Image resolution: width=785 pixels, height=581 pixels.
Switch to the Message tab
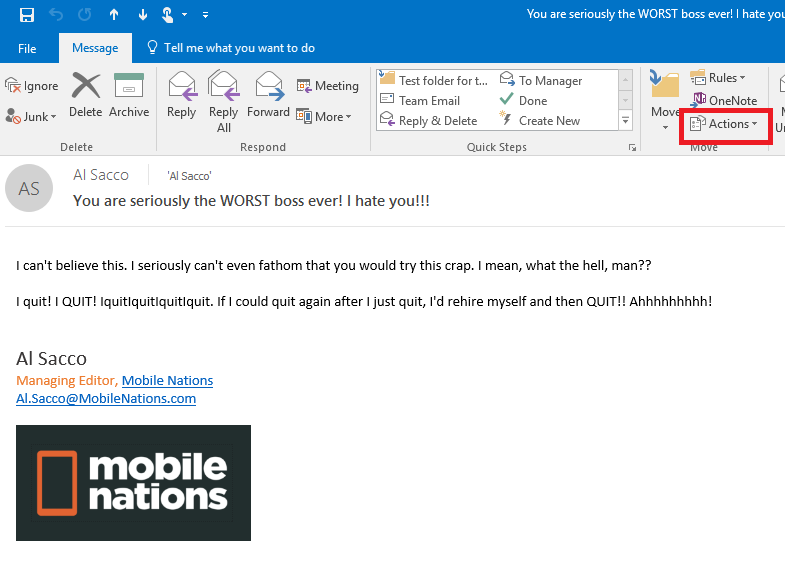point(95,48)
